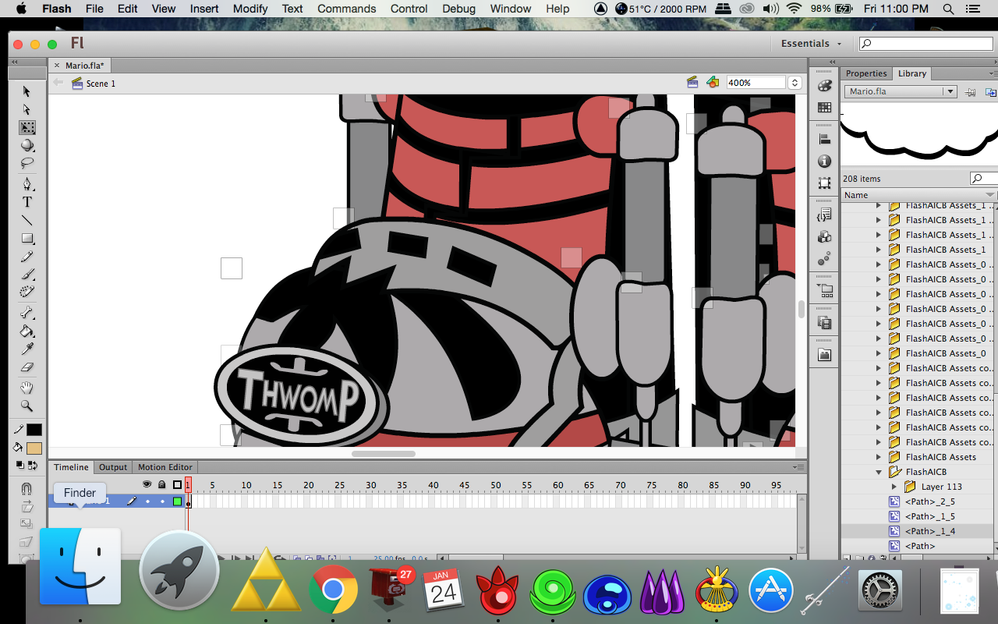Viewport: 998px width, 624px height.
Task: Toggle the layer's green outline color square
Action: pos(178,502)
